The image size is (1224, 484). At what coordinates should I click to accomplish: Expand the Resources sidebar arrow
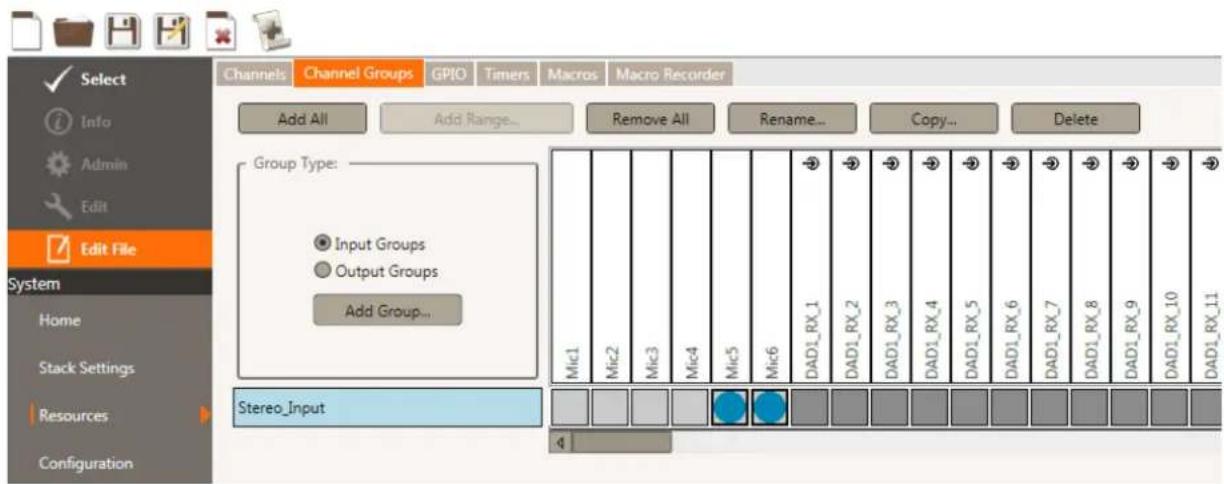coord(207,415)
